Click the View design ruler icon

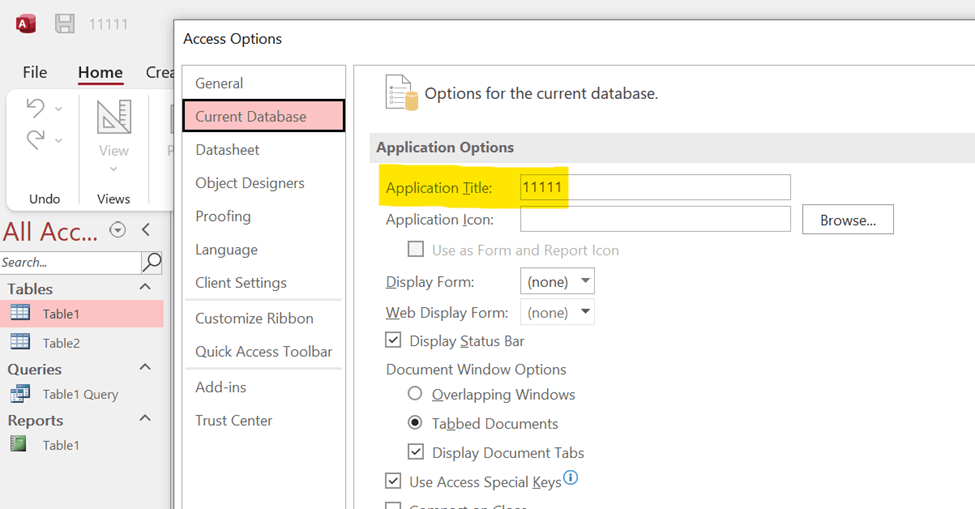click(x=114, y=117)
